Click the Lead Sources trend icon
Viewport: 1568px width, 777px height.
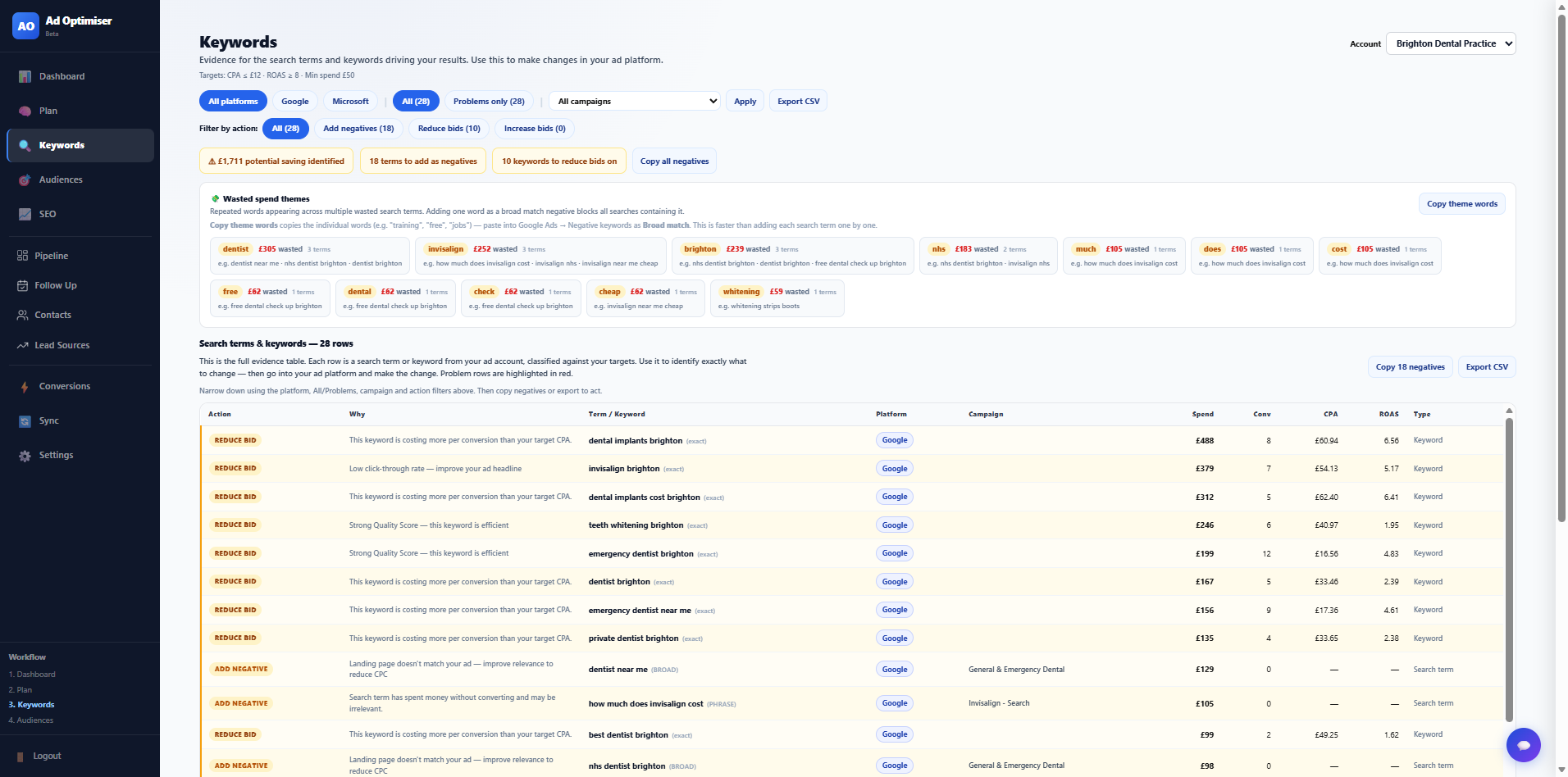(22, 345)
